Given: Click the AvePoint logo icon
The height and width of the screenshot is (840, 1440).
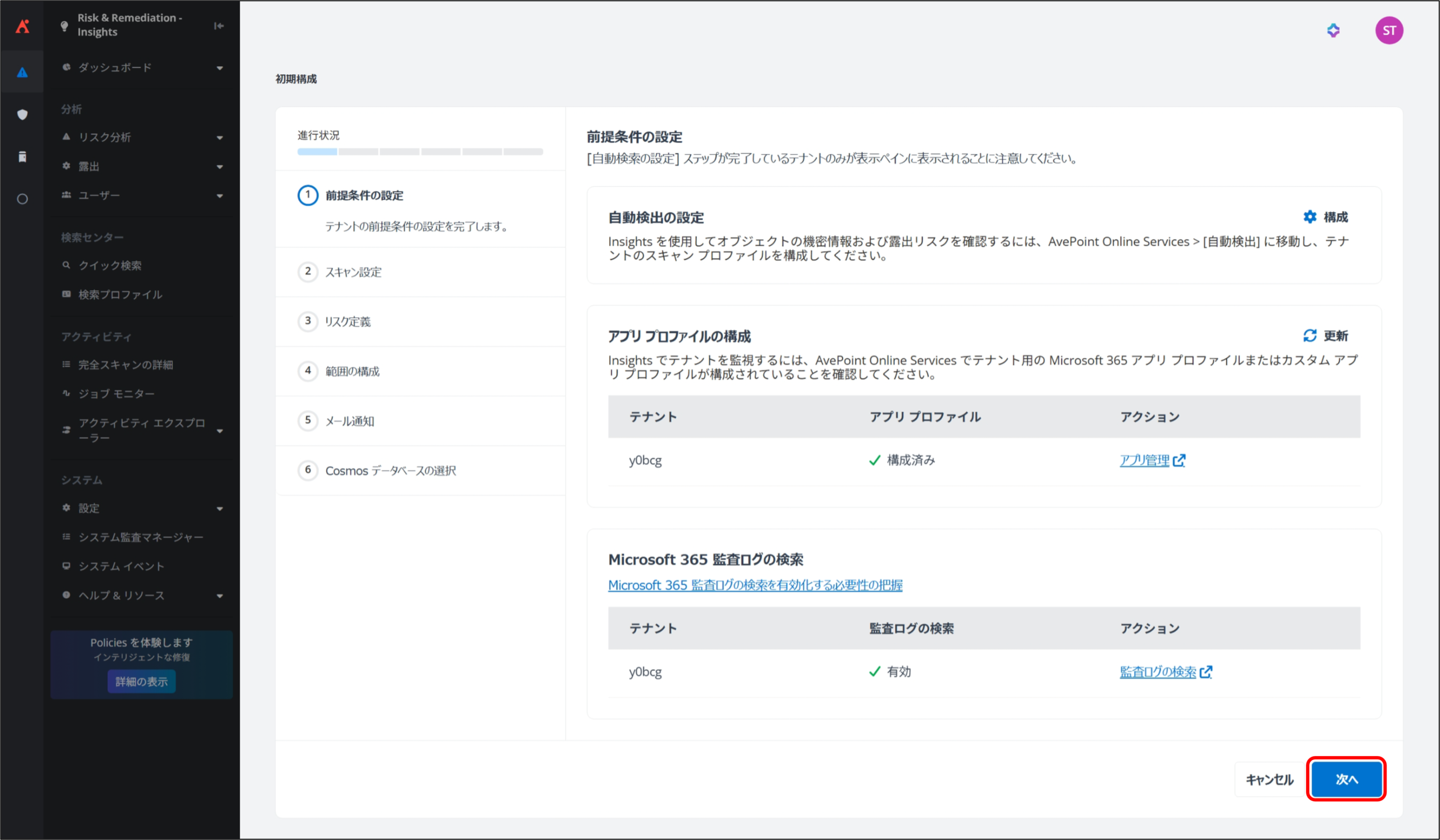Looking at the screenshot, I should (x=22, y=26).
